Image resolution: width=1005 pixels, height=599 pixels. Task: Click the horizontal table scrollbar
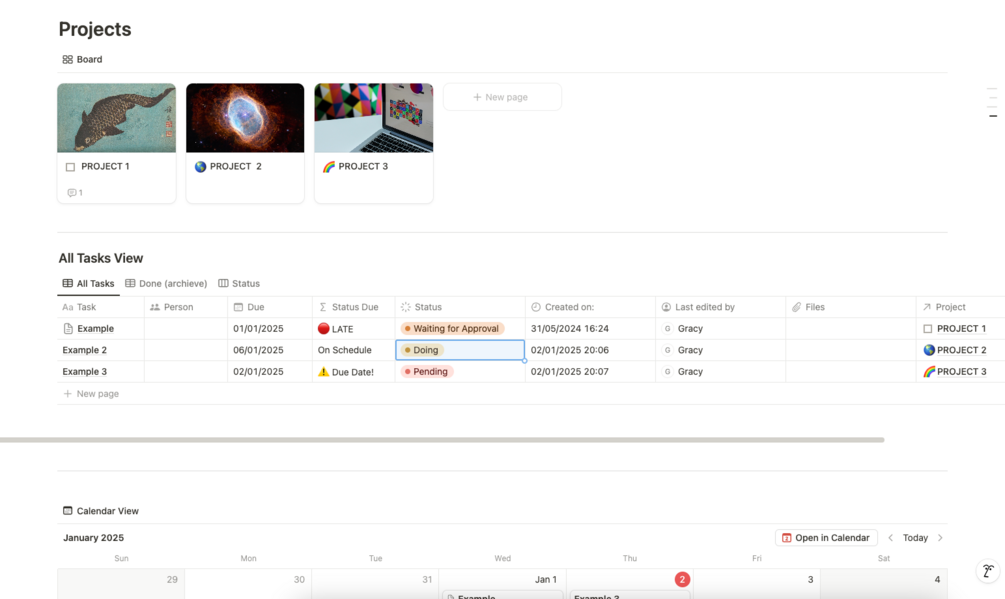[x=442, y=440]
